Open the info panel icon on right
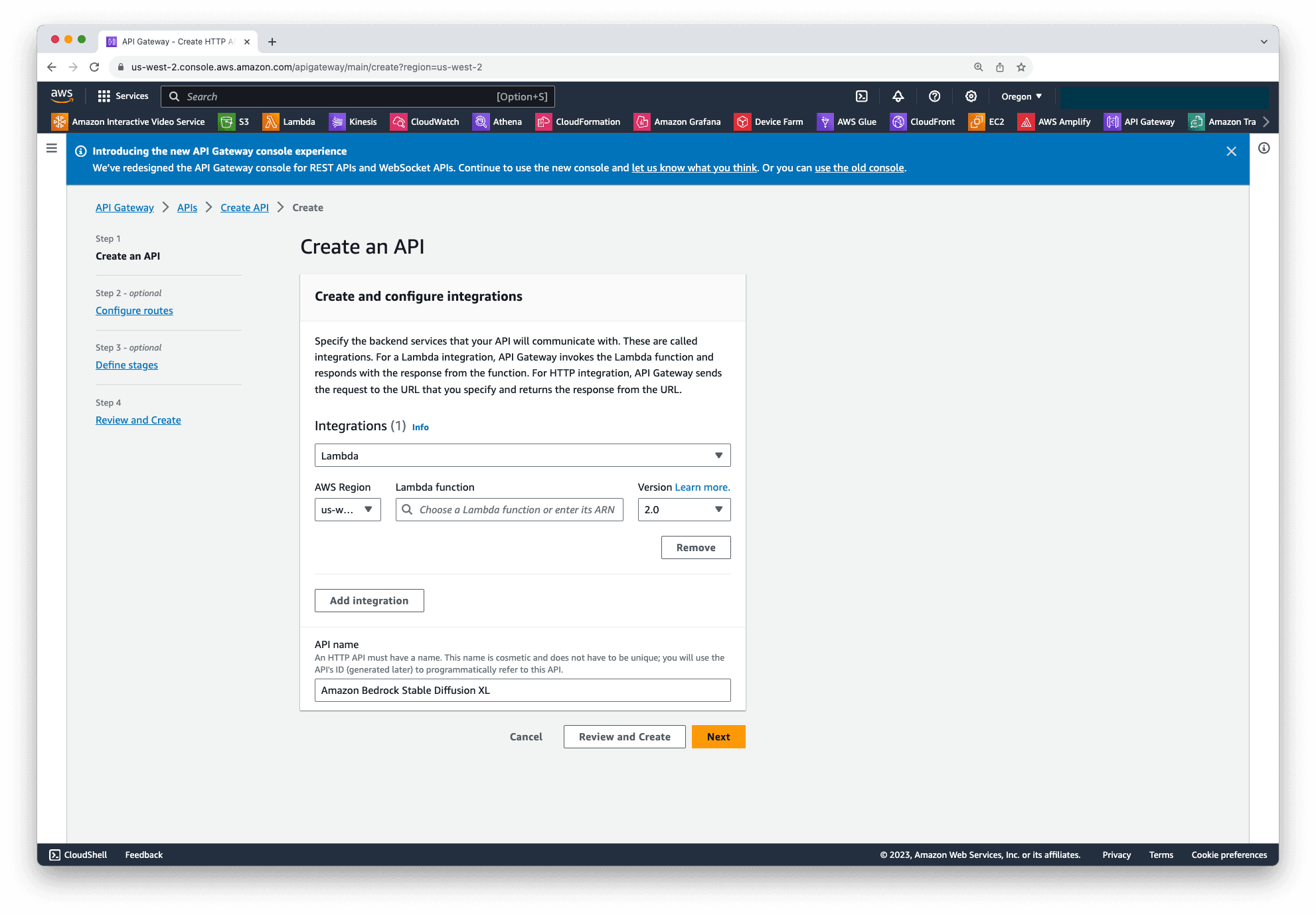This screenshot has height=915, width=1316. tap(1264, 148)
